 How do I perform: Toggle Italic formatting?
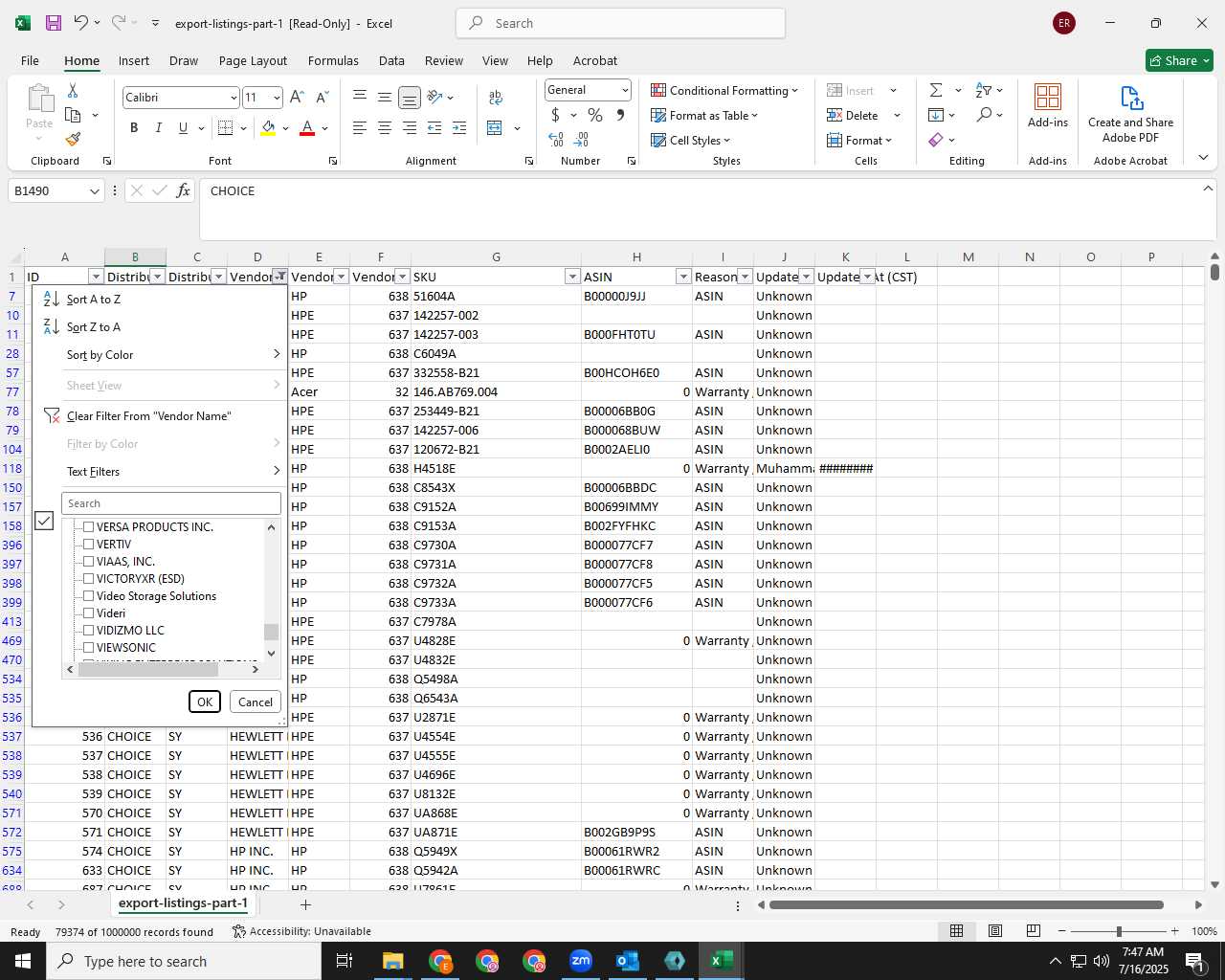(x=158, y=127)
